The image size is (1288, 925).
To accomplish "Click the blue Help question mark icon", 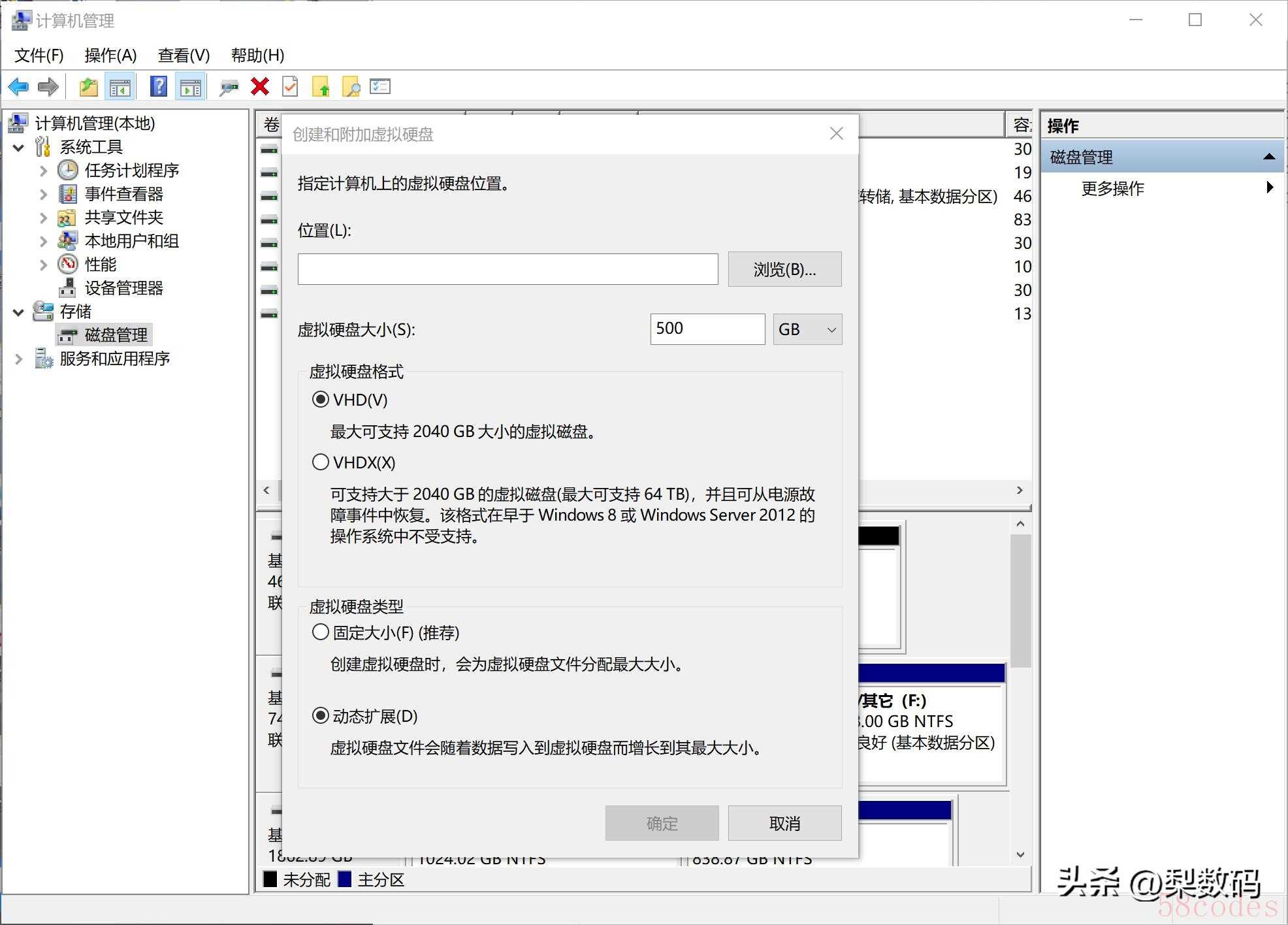I will (x=159, y=87).
